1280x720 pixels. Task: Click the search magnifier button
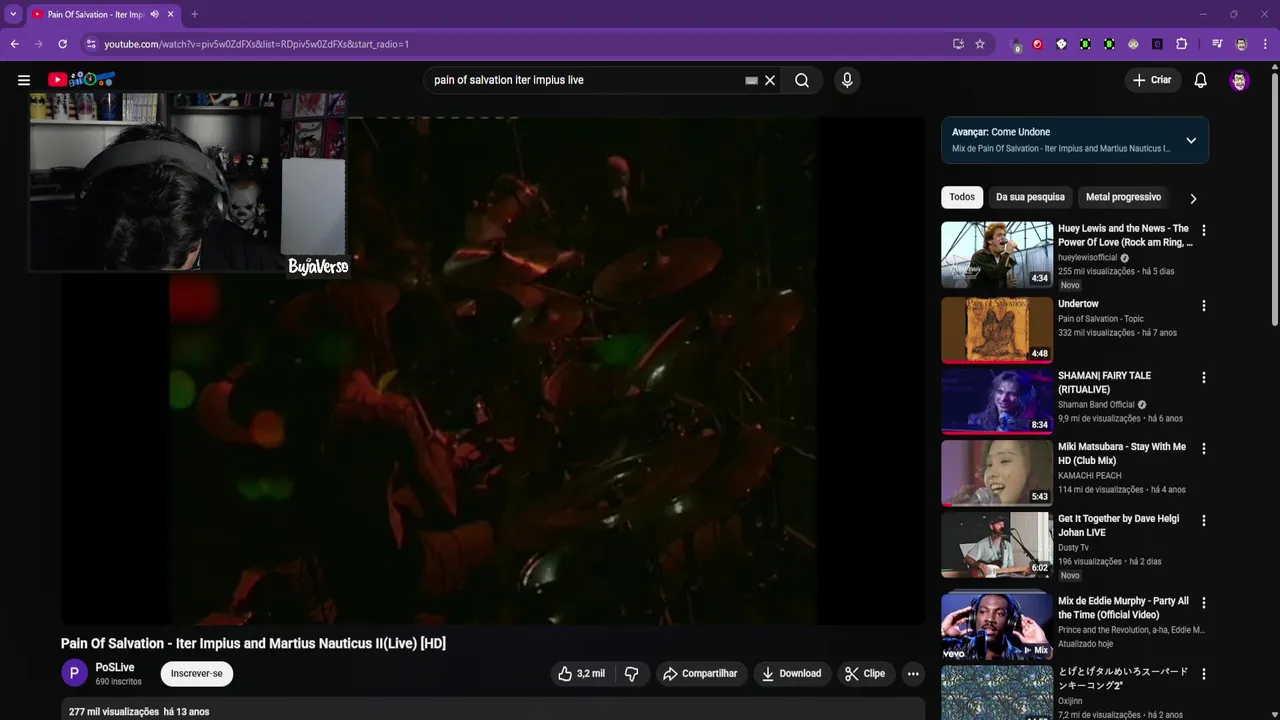(802, 80)
